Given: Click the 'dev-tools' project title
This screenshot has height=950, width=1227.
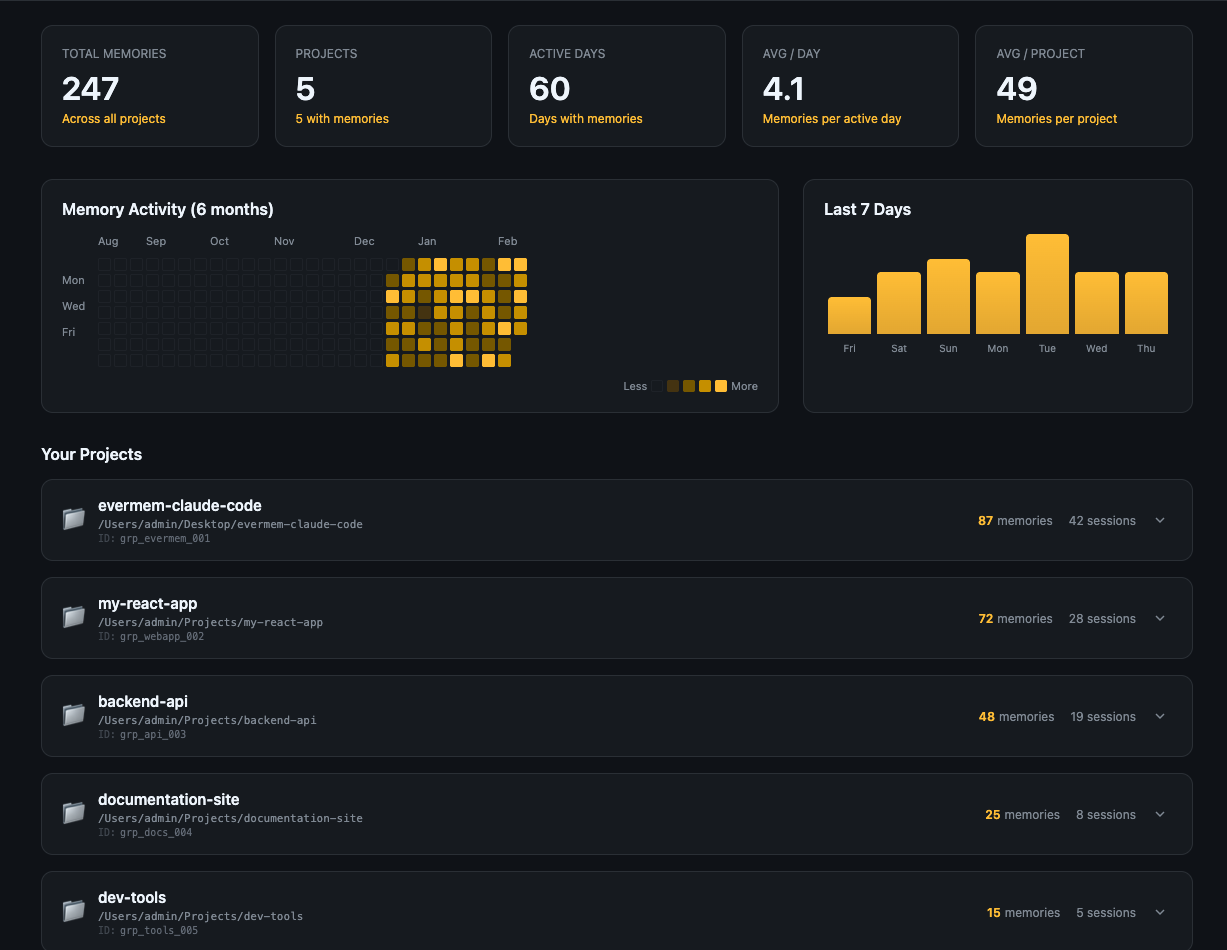Looking at the screenshot, I should [132, 898].
